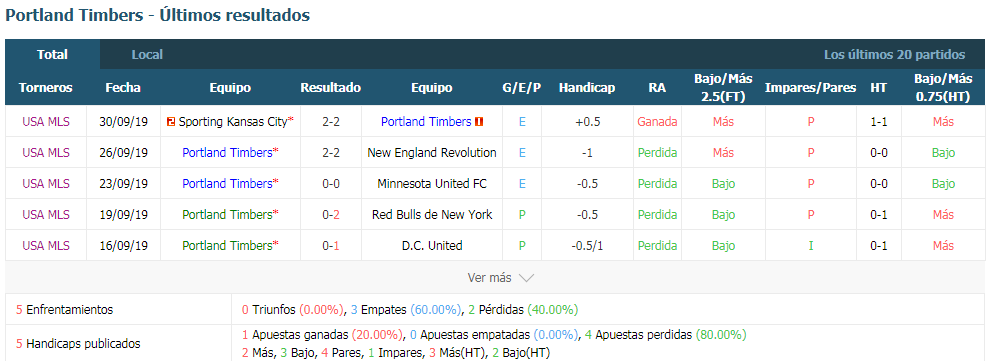Image resolution: width=994 pixels, height=361 pixels.
Task: Click the USA MLS link dated 30/09/19
Action: pos(46,122)
